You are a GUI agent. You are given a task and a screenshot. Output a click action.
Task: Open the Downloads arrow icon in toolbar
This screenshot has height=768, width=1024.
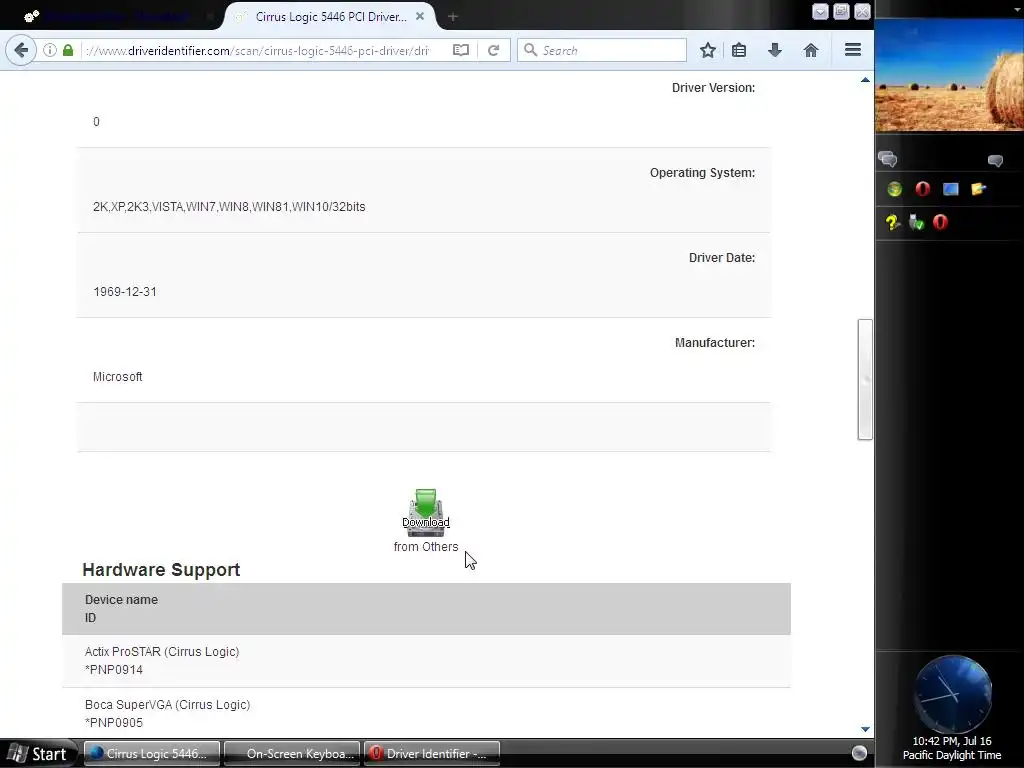(775, 50)
